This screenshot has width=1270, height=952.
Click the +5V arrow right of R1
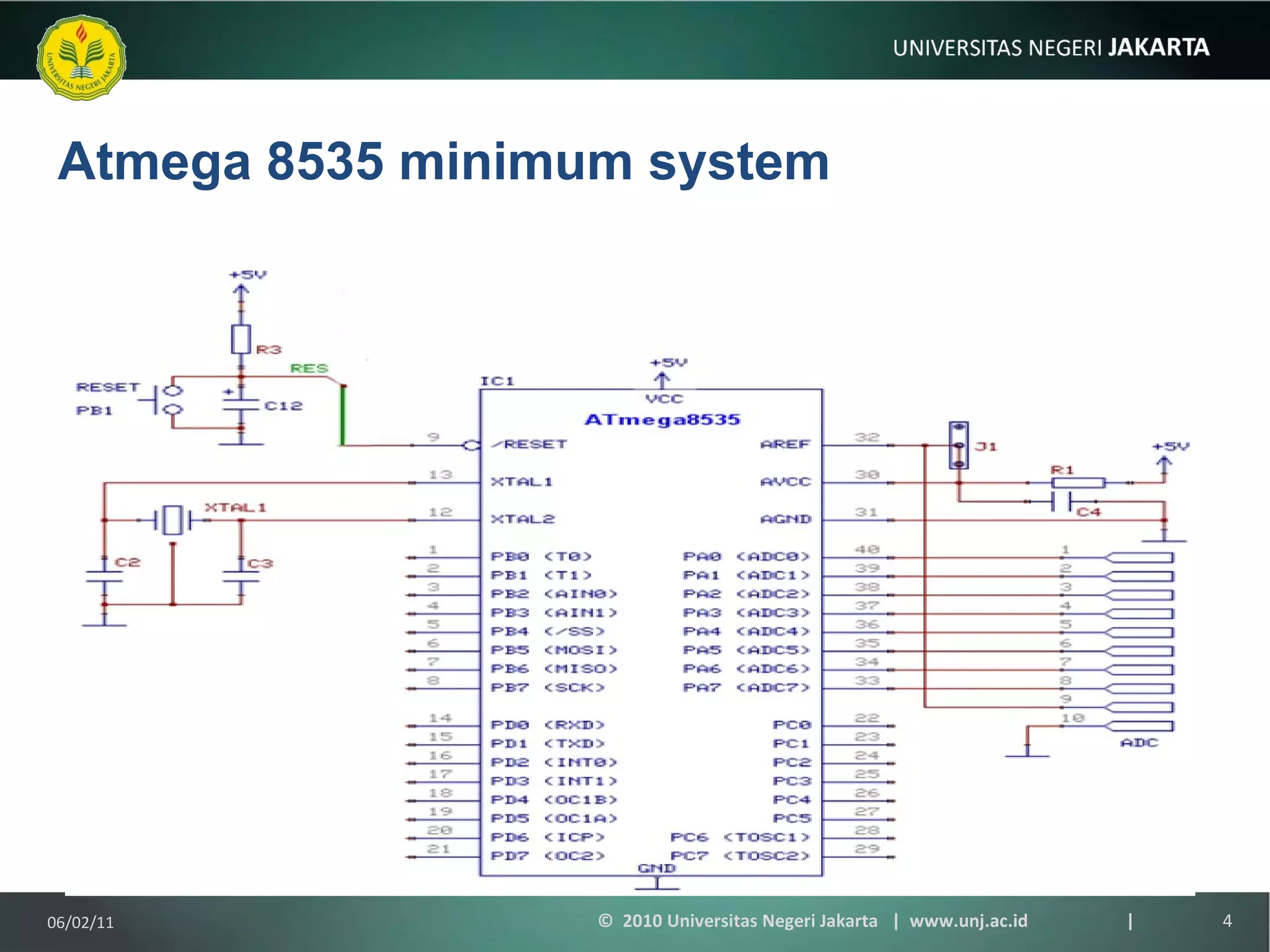[x=1164, y=465]
